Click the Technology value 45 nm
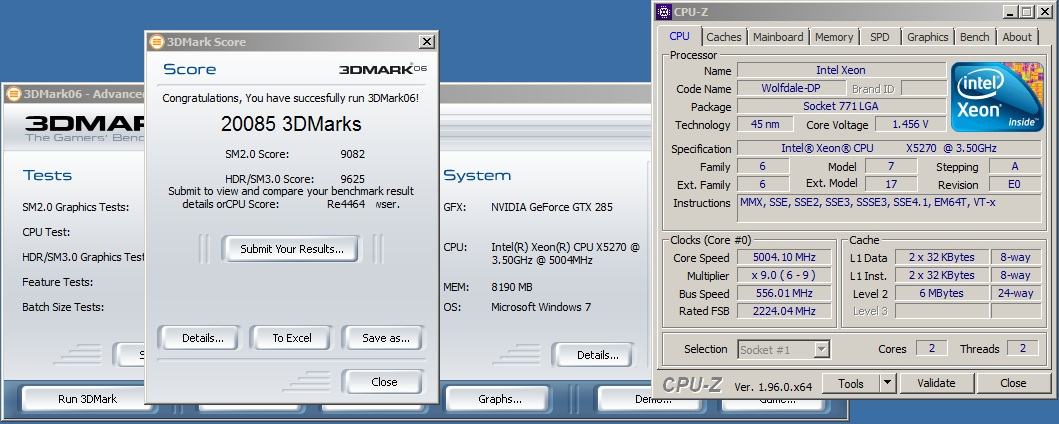Image resolution: width=1059 pixels, height=424 pixels. [765, 125]
